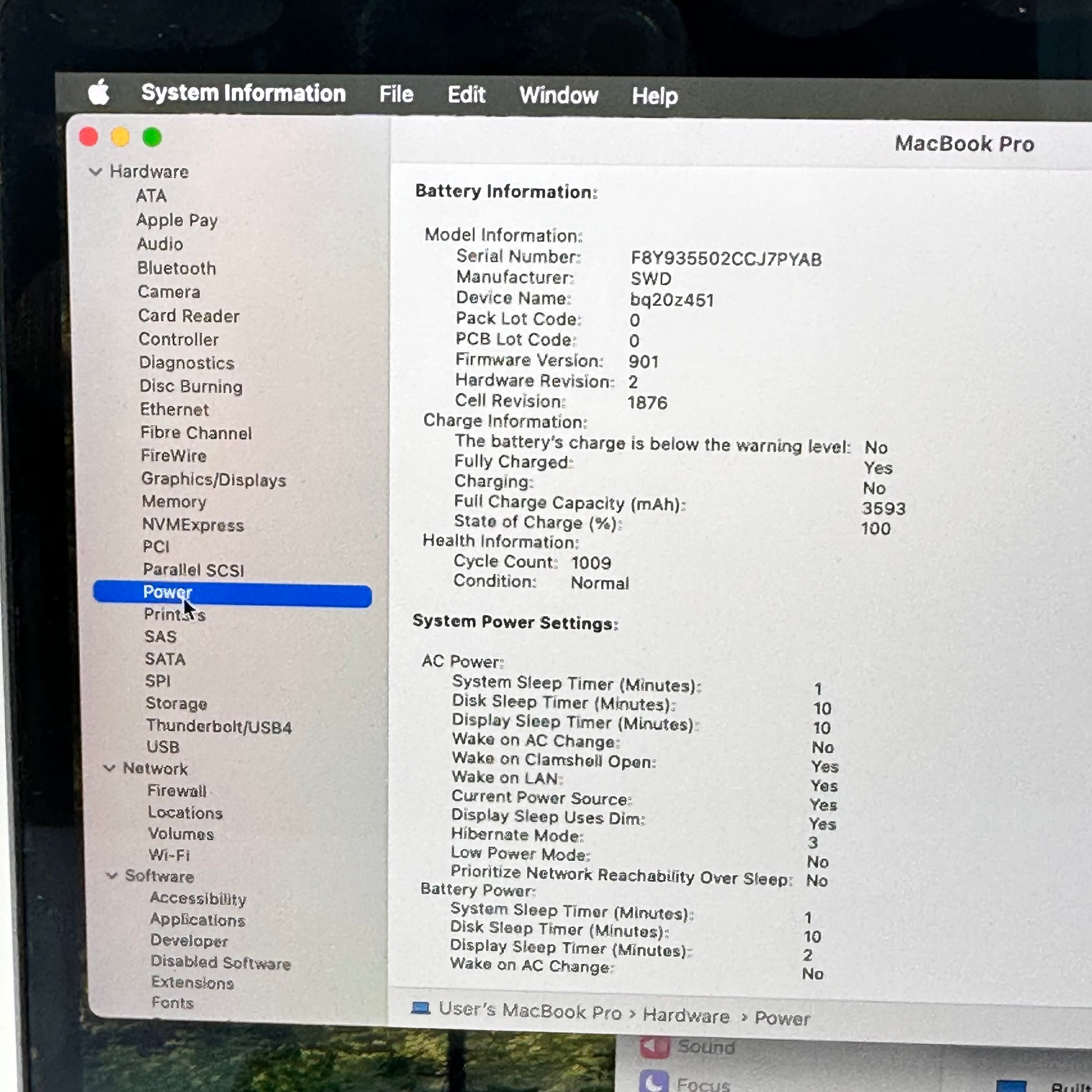Select Bluetooth in the sidebar
1092x1092 pixels.
[176, 268]
